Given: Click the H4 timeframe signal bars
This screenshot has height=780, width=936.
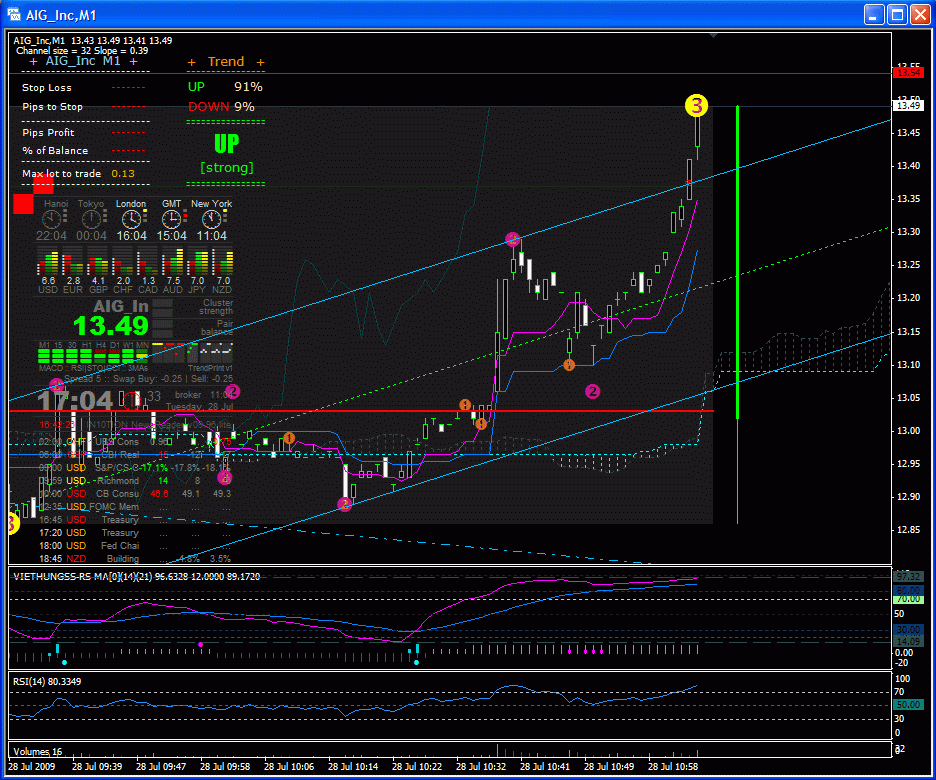Looking at the screenshot, I should tap(101, 356).
